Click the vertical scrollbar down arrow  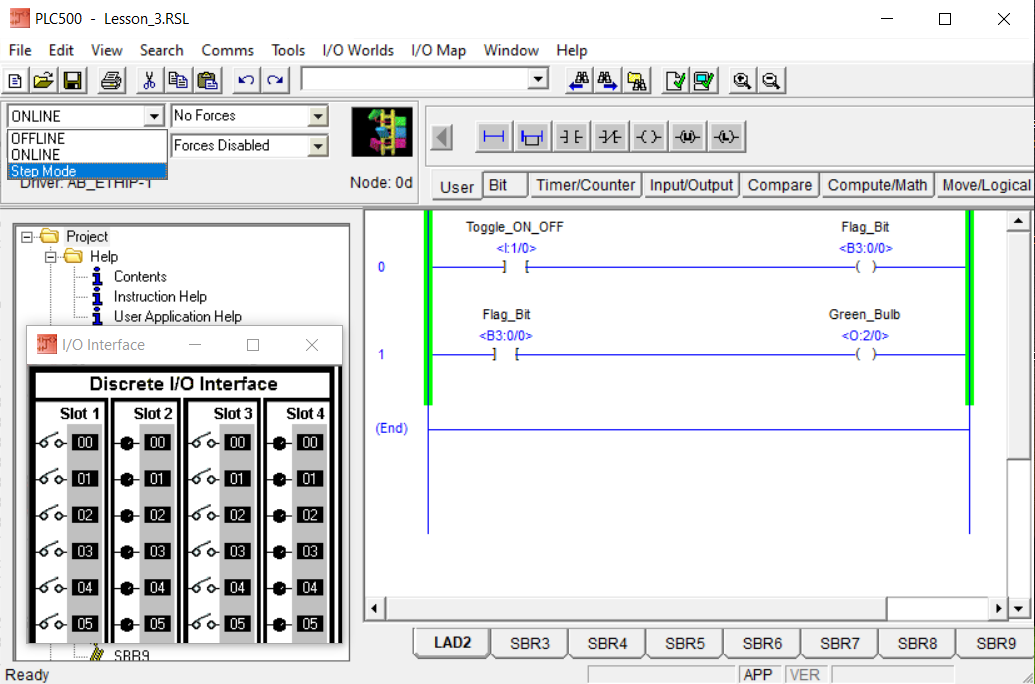1018,609
